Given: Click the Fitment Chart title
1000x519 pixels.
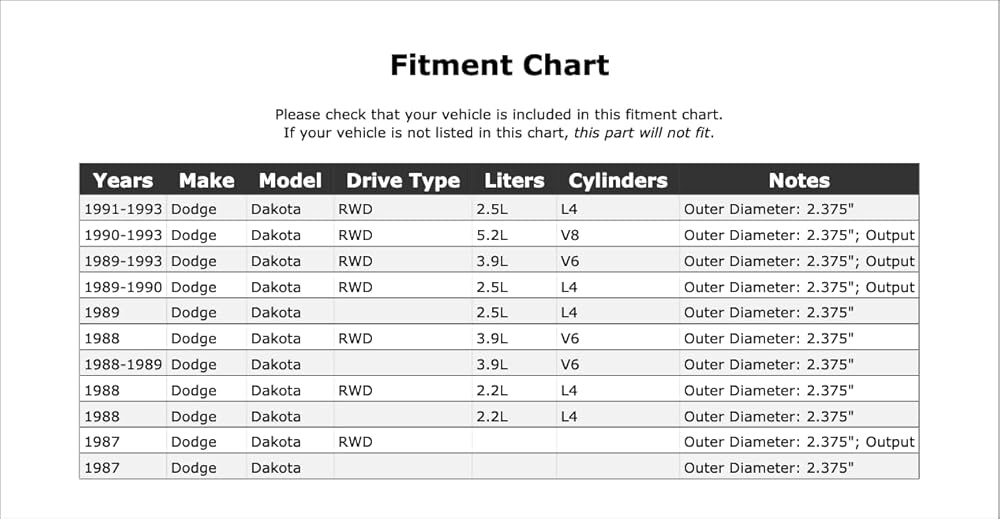Looking at the screenshot, I should click(500, 65).
